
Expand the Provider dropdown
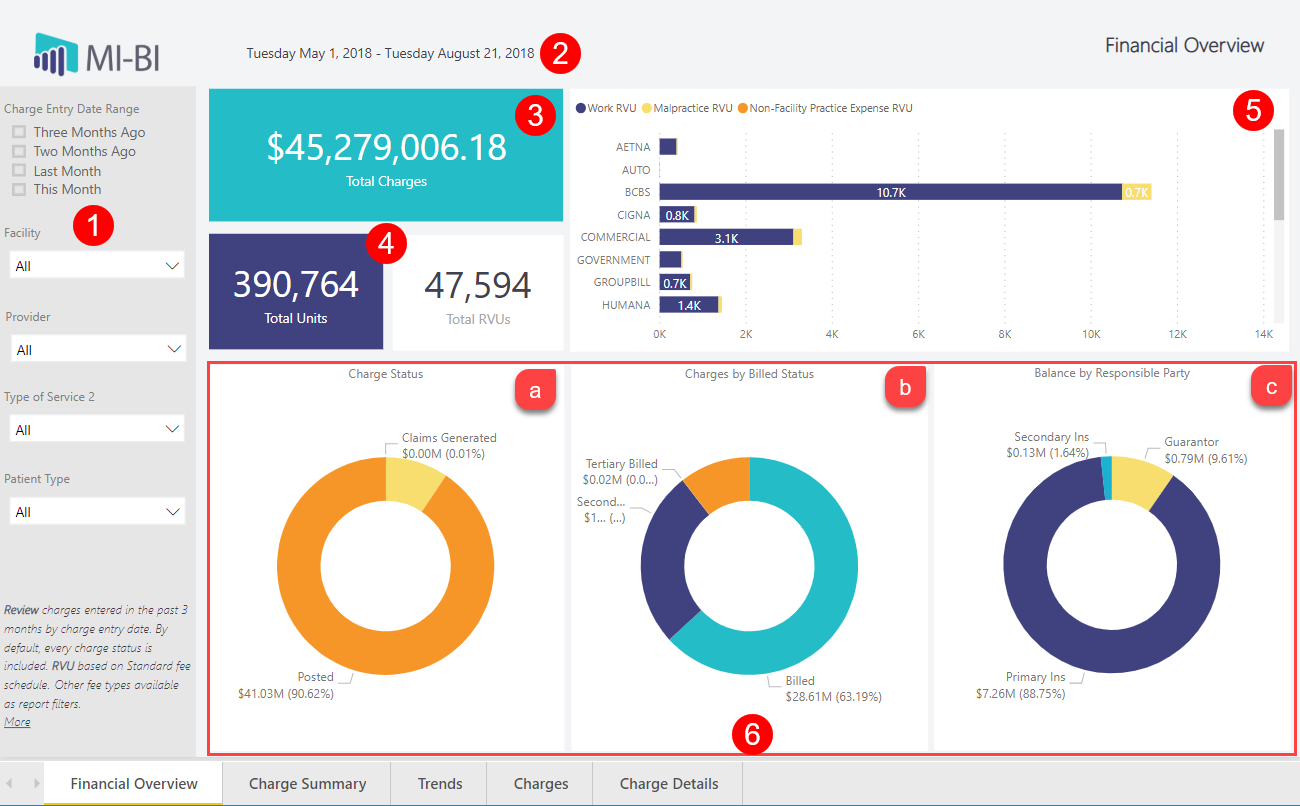97,348
